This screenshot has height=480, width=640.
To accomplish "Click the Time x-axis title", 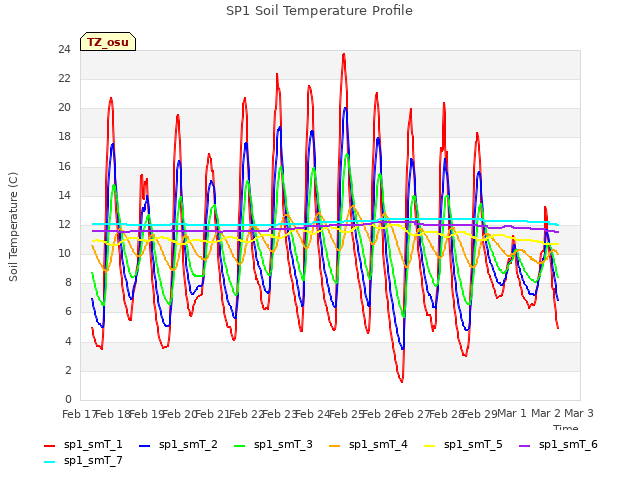I will click(x=565, y=427).
